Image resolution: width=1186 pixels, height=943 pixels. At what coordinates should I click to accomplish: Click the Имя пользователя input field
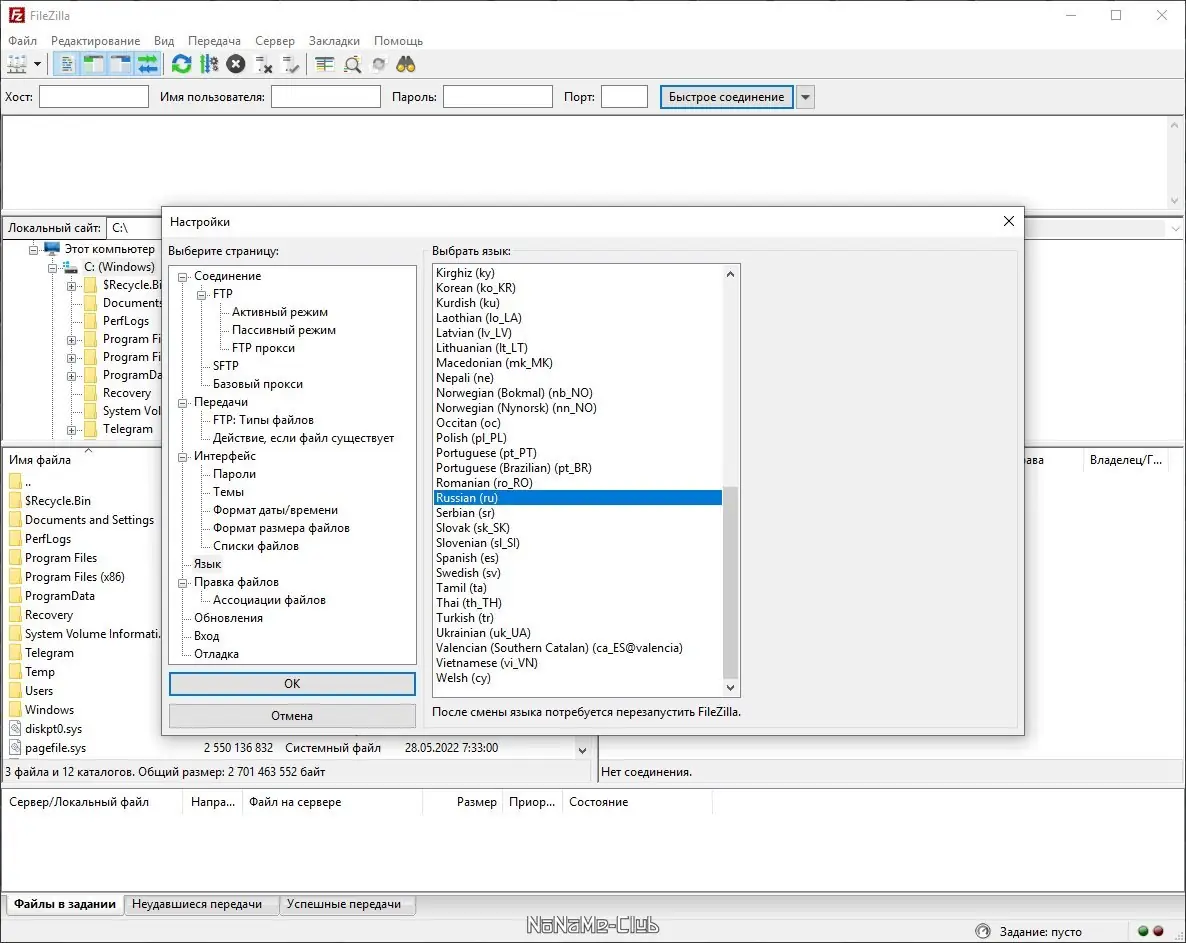point(326,97)
